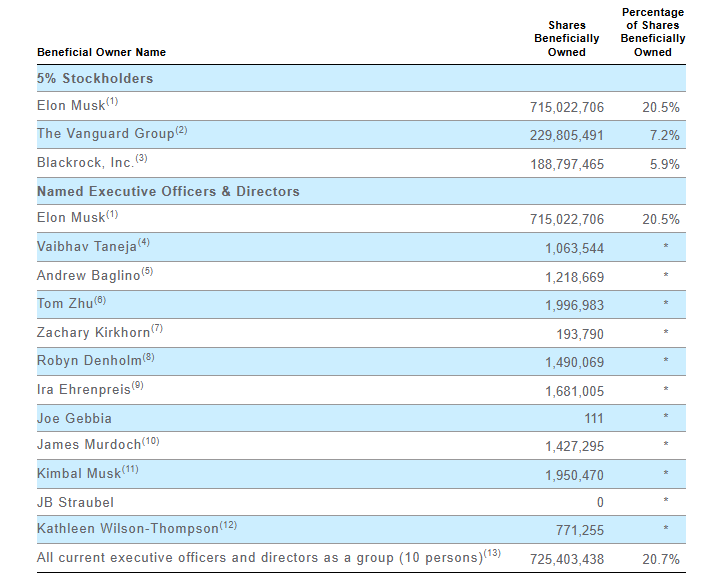Click Percentage of Shares Beneficially Owned header
This screenshot has height=588, width=711.
[x=652, y=32]
